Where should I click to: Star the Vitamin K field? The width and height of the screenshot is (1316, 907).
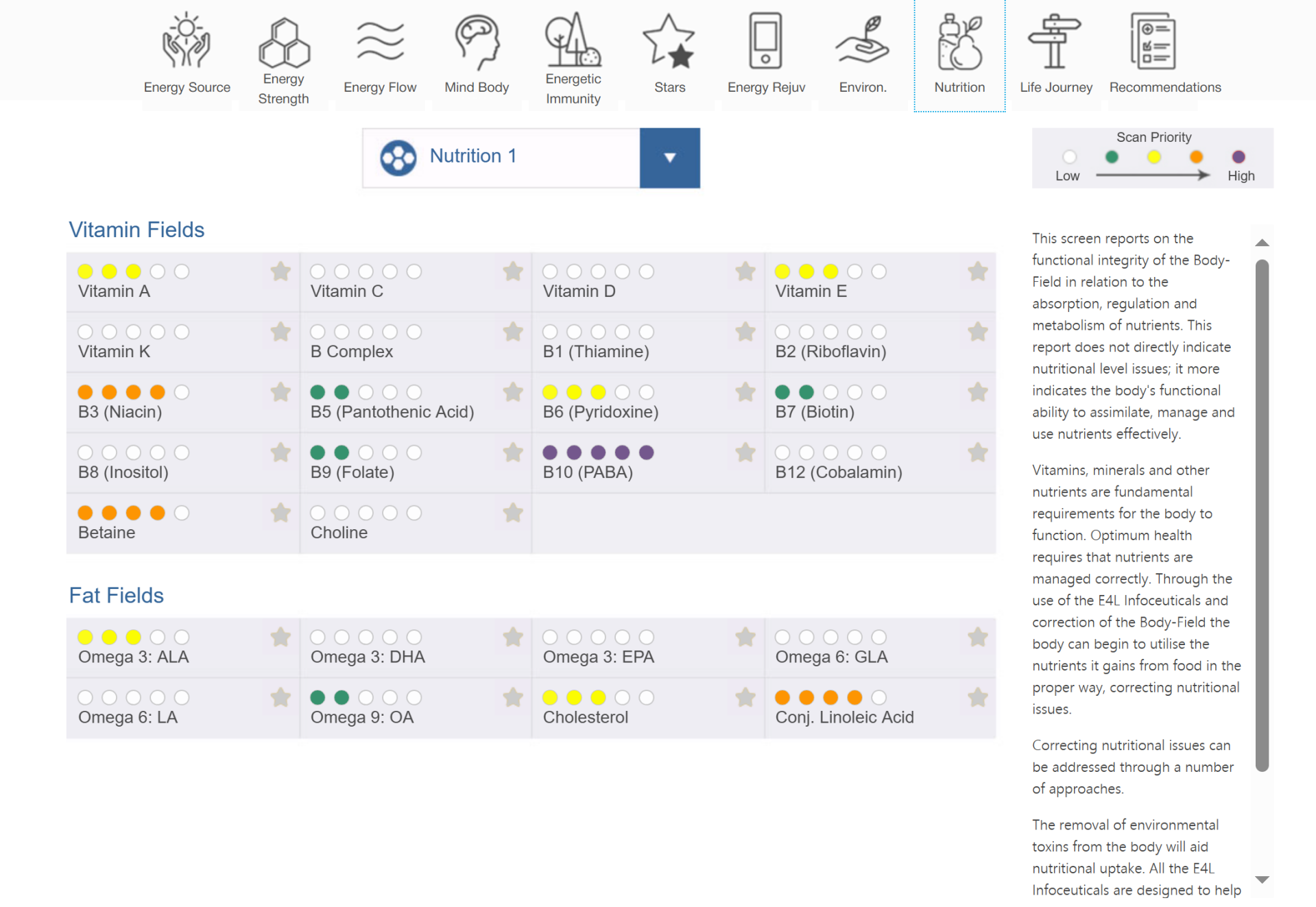tap(280, 332)
